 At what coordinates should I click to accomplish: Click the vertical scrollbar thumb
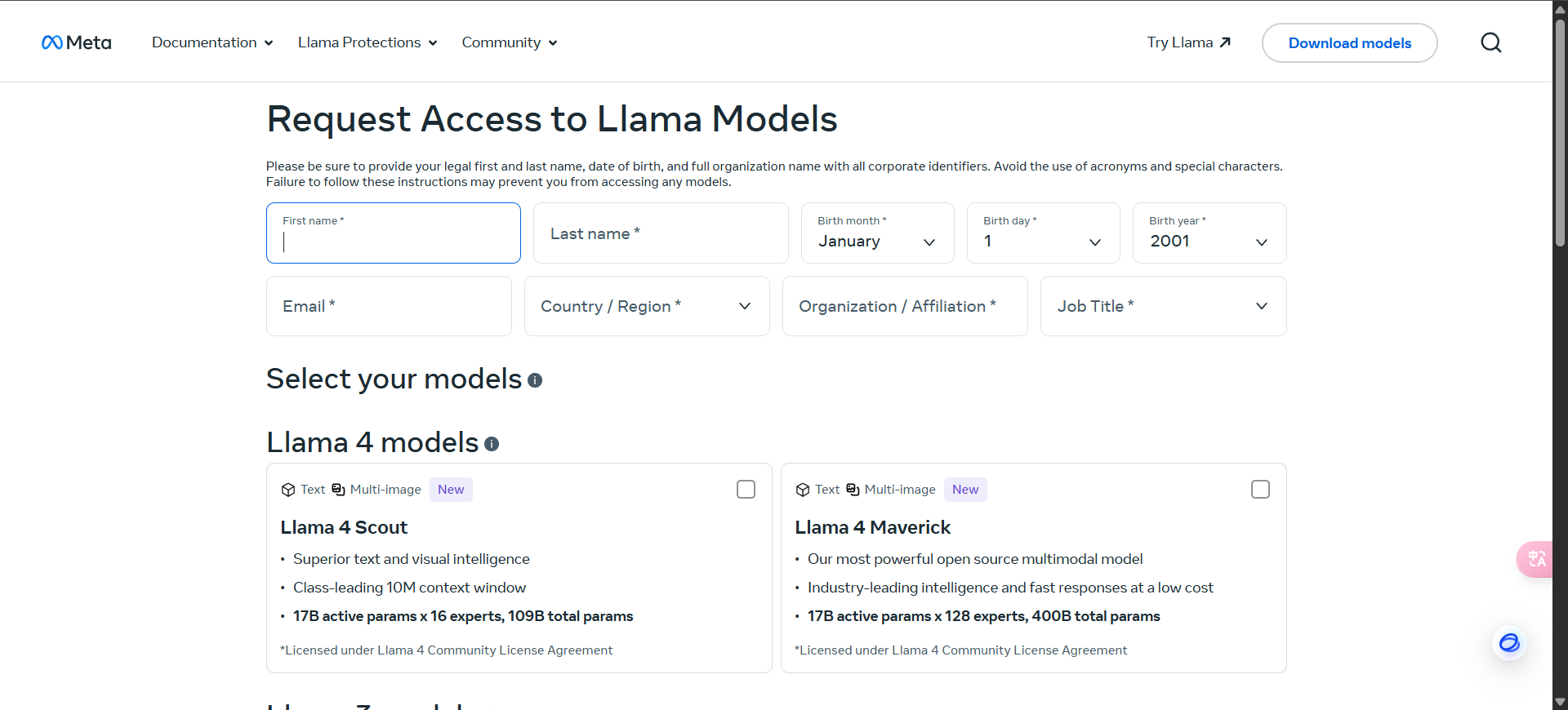pos(1560,133)
